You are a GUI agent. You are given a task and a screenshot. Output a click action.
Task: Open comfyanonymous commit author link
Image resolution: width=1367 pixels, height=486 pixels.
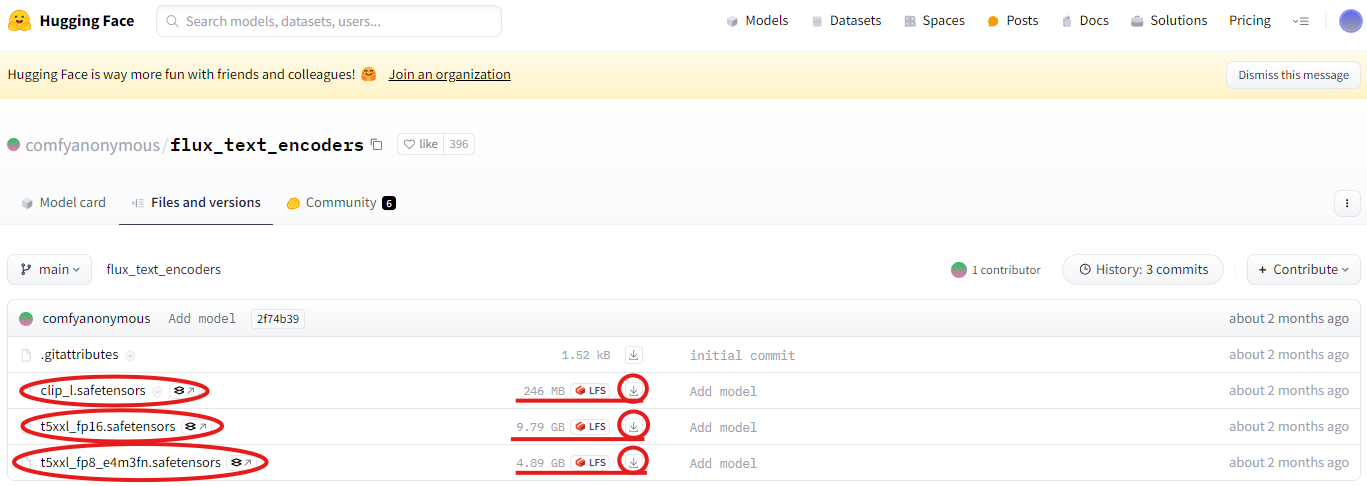(x=96, y=319)
